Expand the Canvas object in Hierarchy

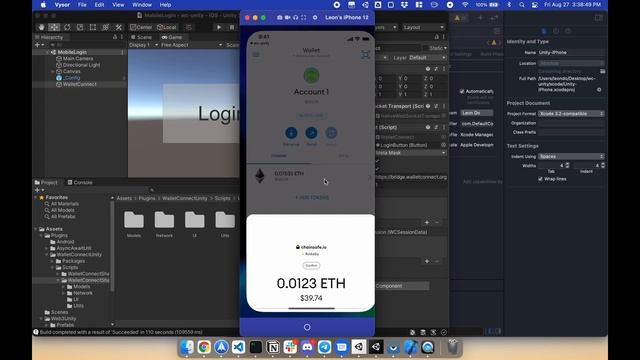pyautogui.click(x=53, y=71)
